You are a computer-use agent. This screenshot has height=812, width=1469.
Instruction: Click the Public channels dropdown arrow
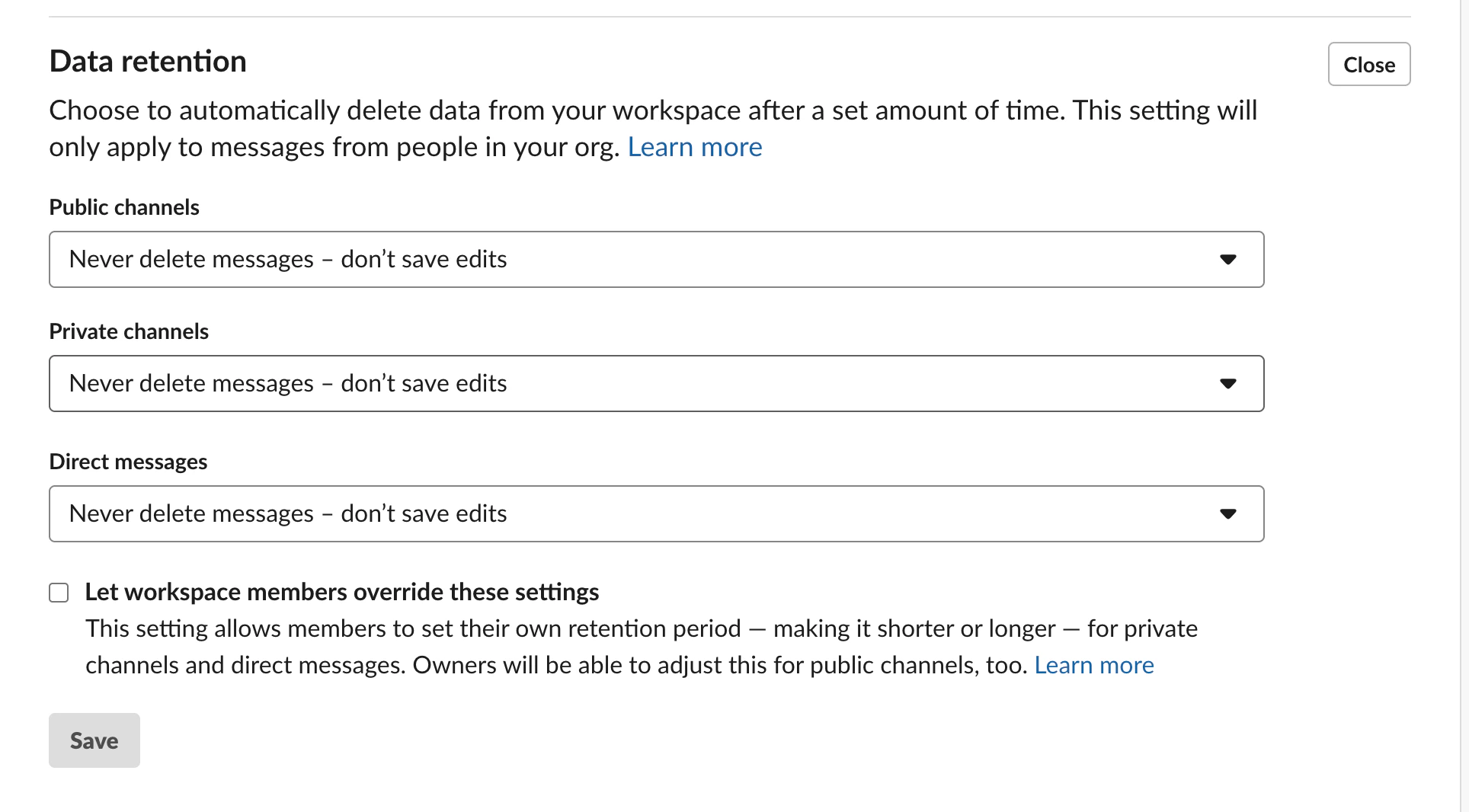click(1228, 259)
